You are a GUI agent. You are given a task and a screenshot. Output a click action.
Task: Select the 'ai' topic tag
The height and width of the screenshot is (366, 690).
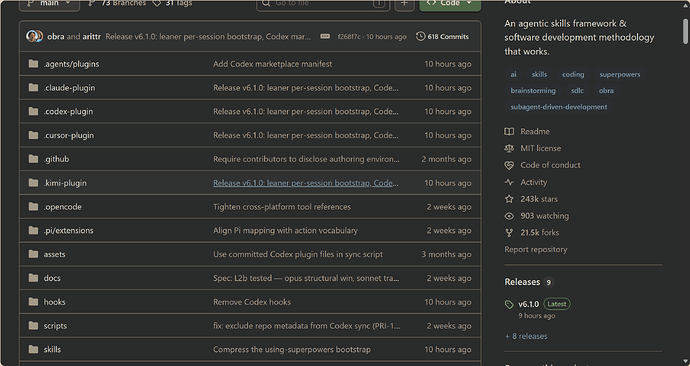click(513, 74)
